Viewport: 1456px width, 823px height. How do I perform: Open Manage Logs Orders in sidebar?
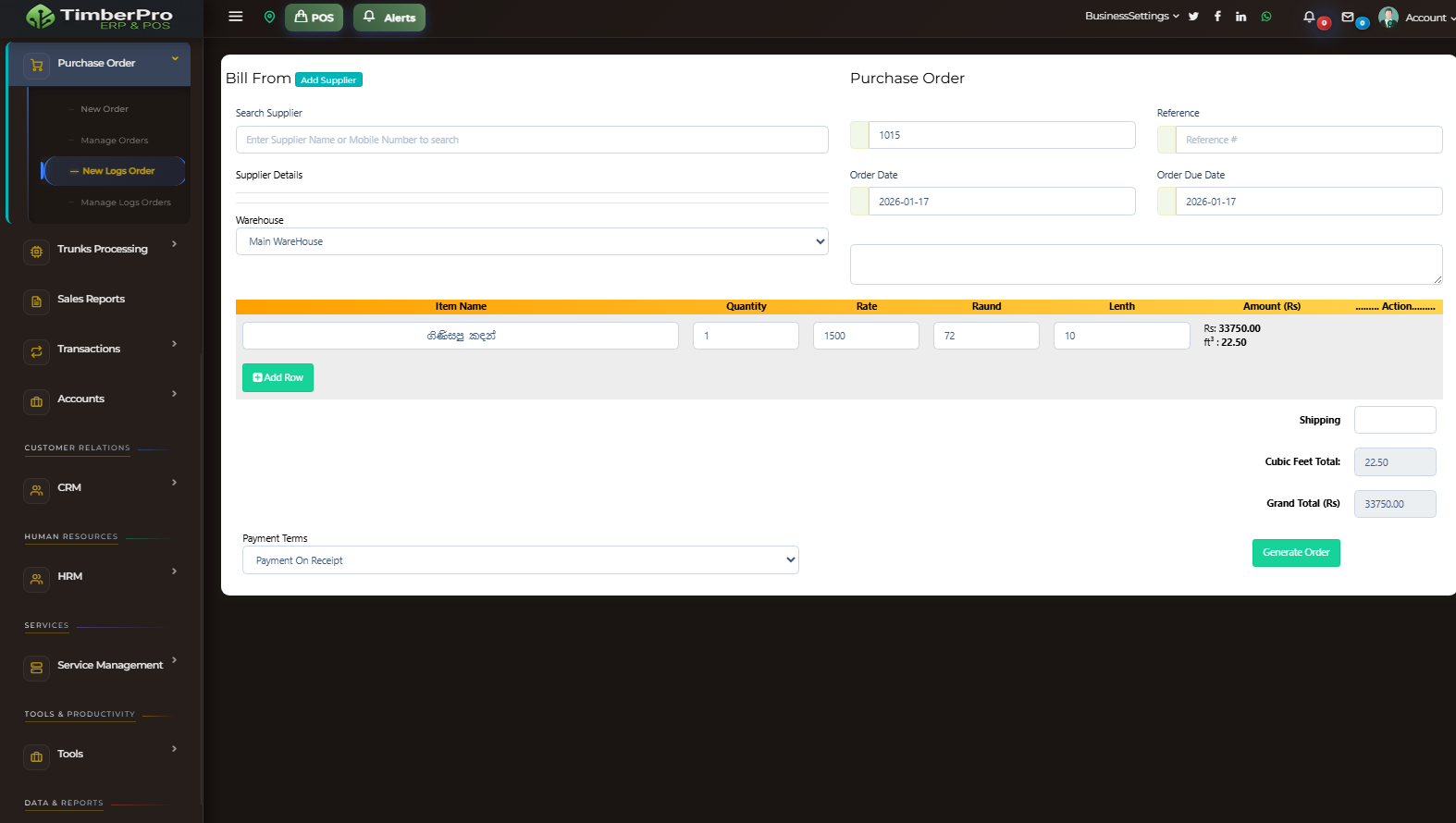[125, 203]
